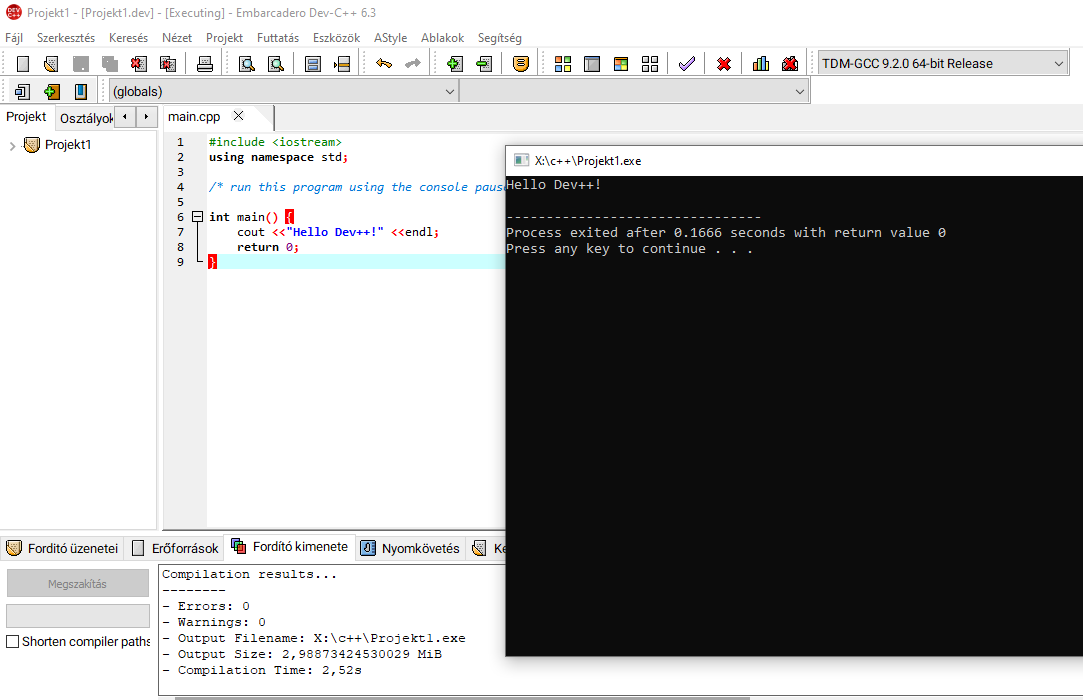1083x700 pixels.
Task: Click the Redo arrow icon
Action: [x=413, y=64]
